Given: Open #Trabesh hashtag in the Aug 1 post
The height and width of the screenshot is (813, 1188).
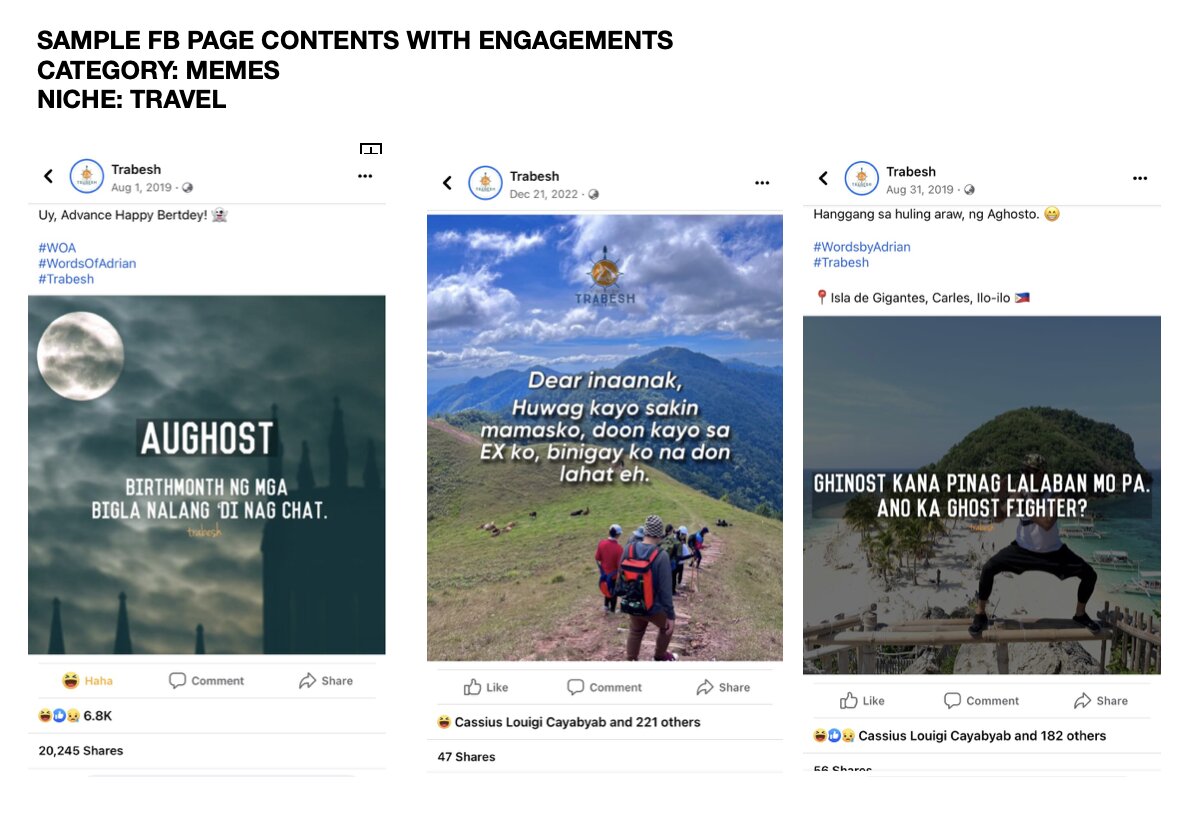Looking at the screenshot, I should pos(66,279).
